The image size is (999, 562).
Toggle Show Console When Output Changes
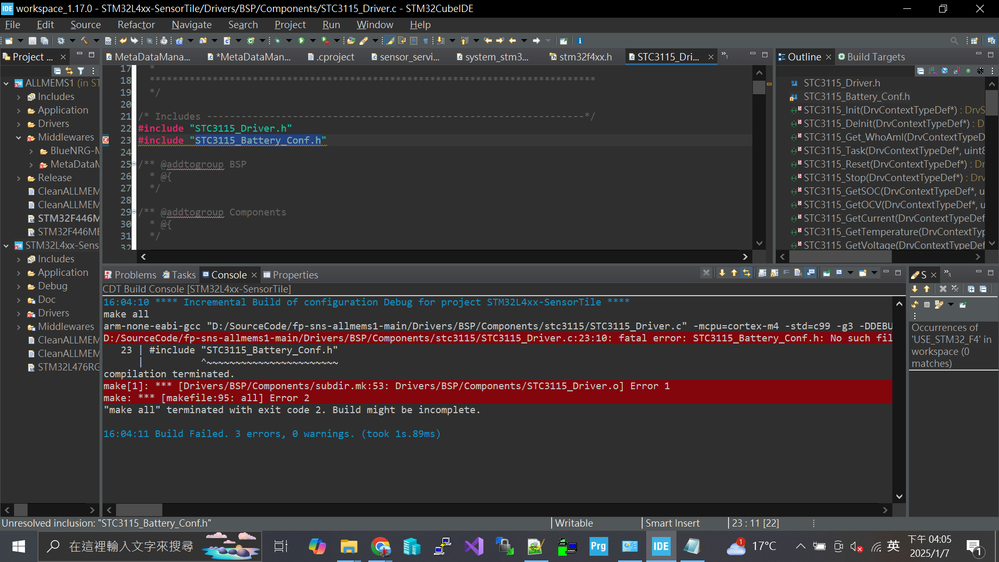click(x=810, y=273)
